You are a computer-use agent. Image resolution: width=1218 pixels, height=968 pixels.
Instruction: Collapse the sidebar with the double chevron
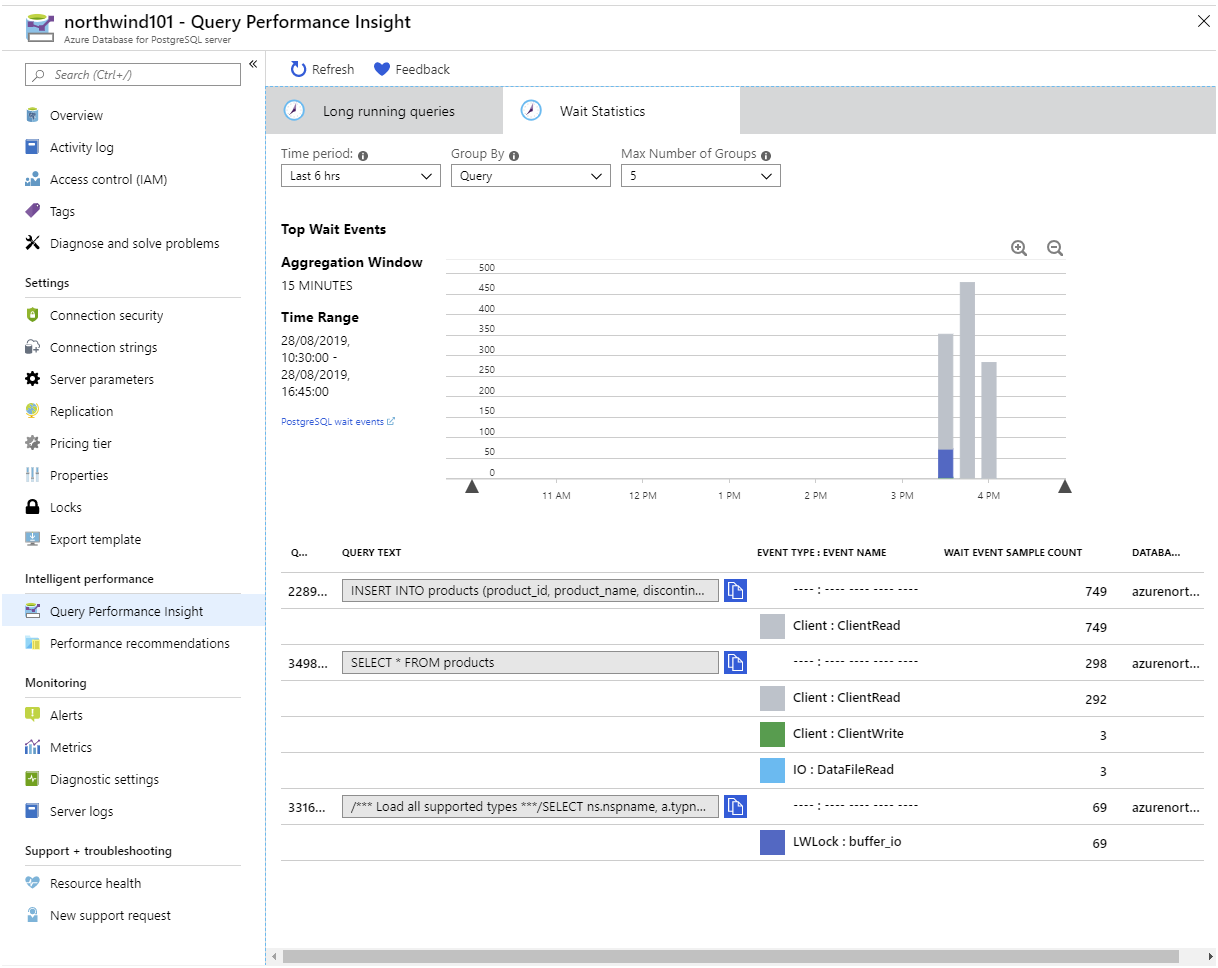click(253, 64)
